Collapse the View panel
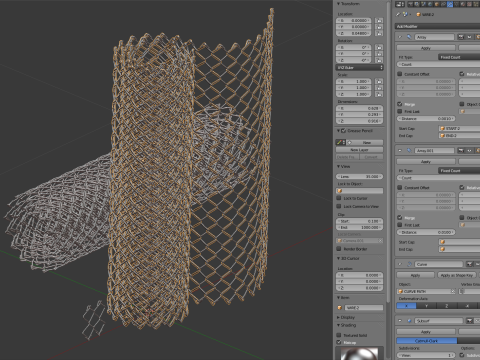This screenshot has width=480, height=360. click(x=339, y=166)
